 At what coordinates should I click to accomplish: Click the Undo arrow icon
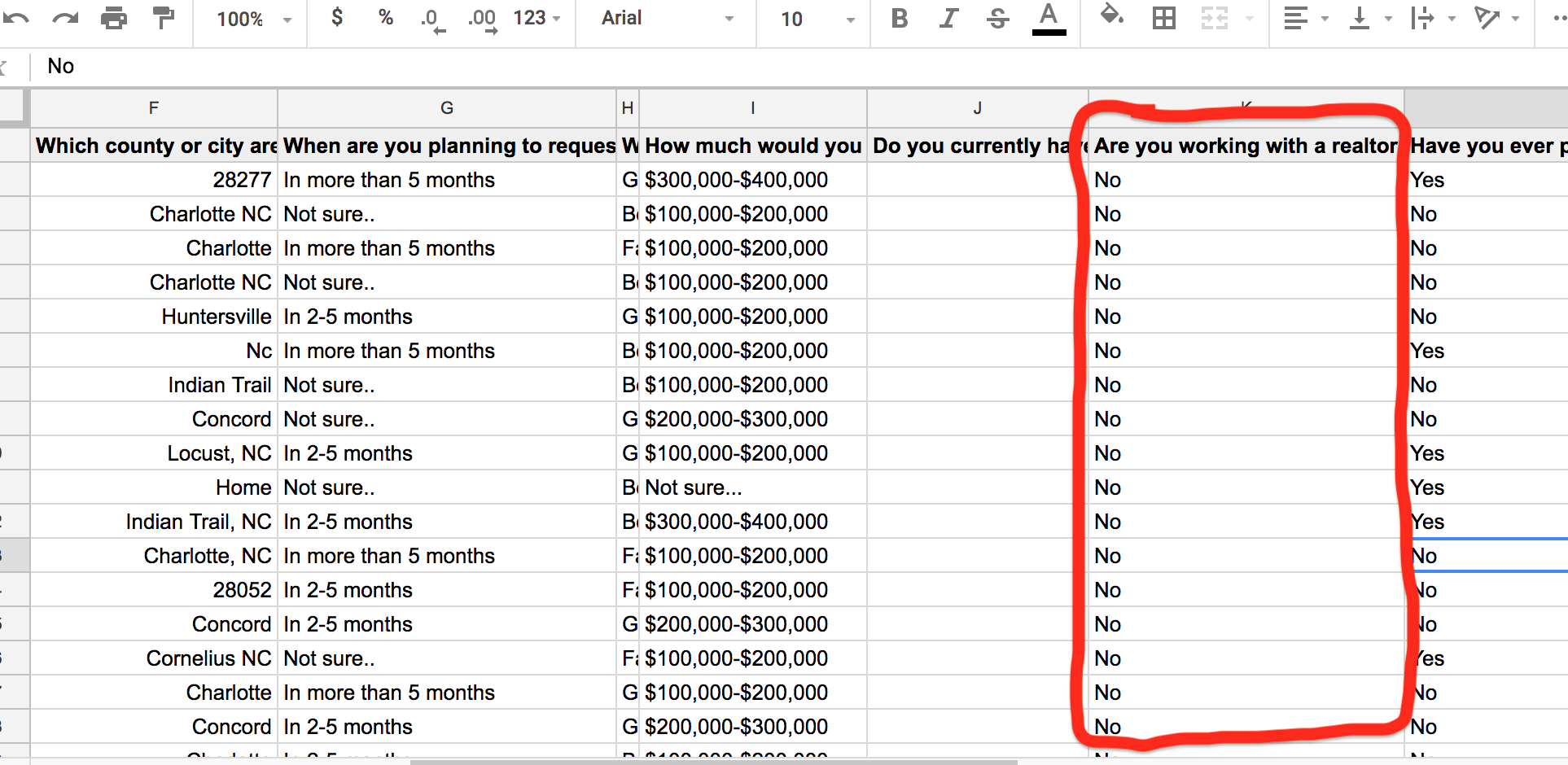point(15,18)
